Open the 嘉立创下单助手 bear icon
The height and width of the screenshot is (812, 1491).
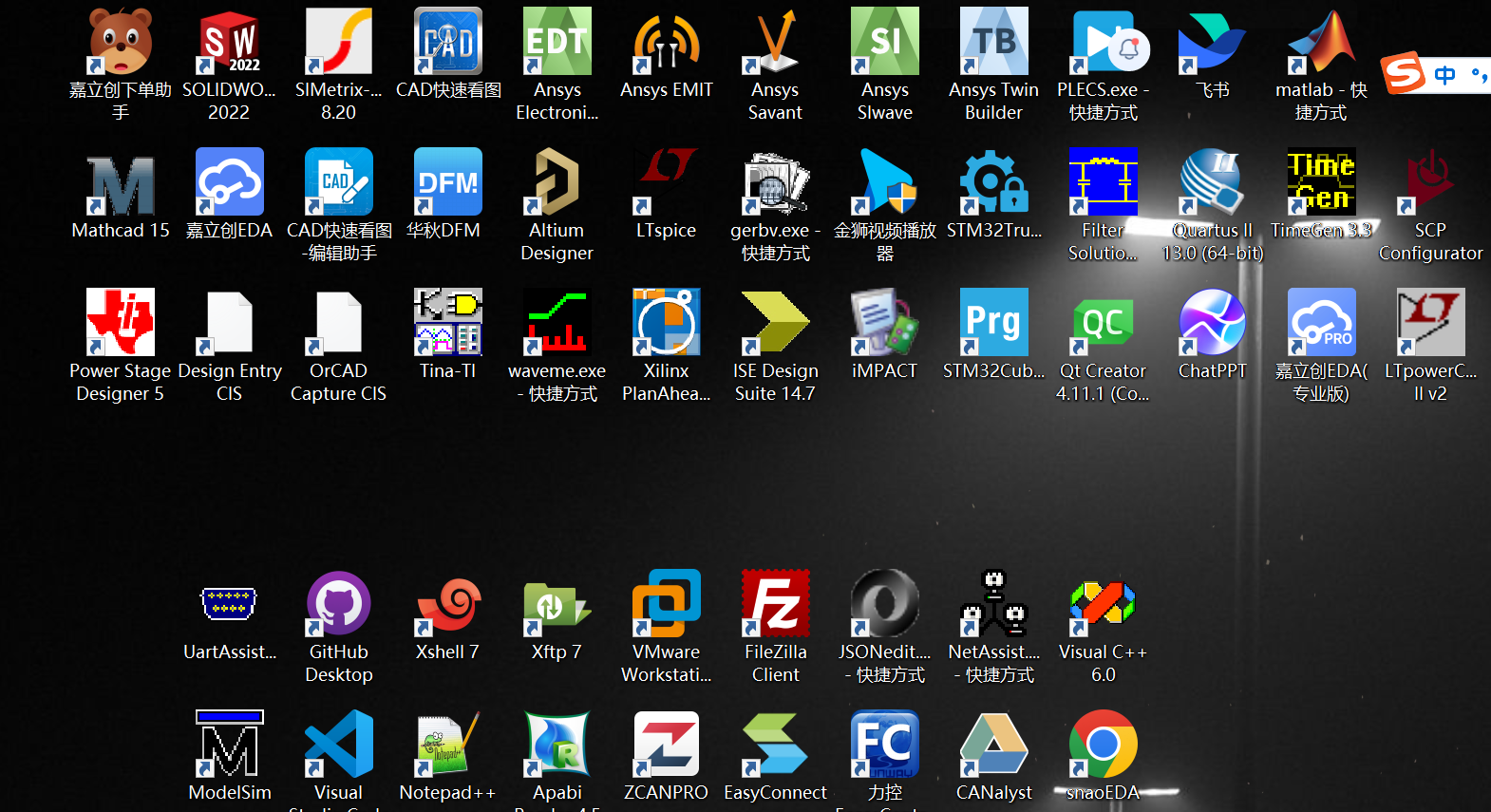[x=120, y=42]
